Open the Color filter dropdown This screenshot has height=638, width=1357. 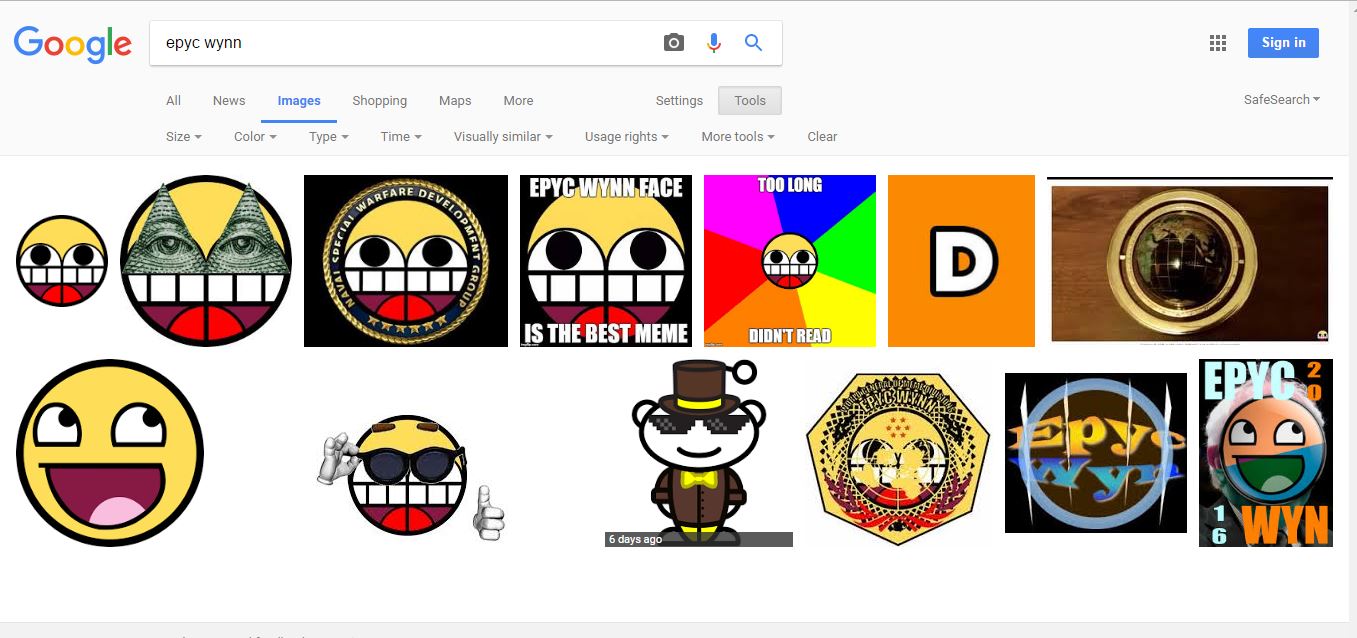255,137
